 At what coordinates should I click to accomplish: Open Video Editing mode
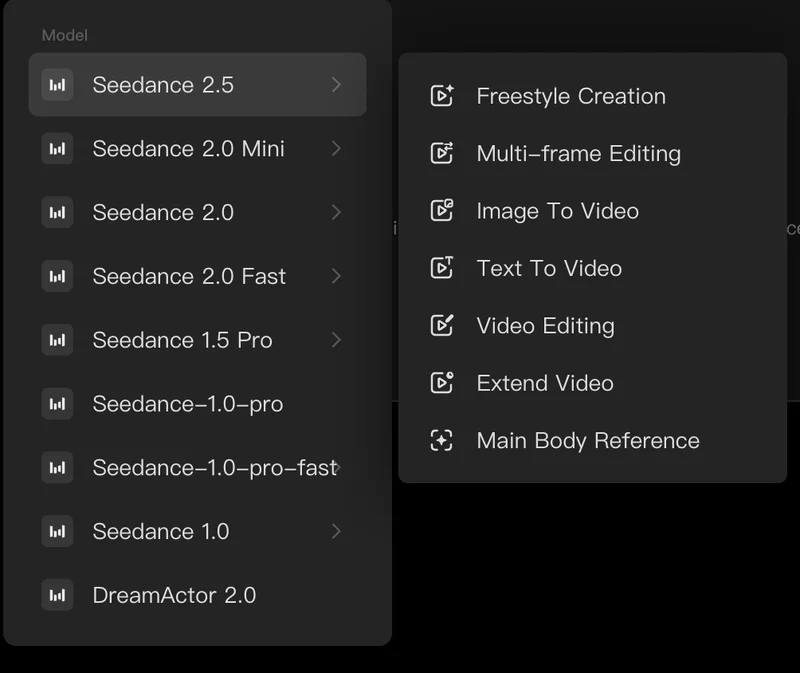point(592,326)
